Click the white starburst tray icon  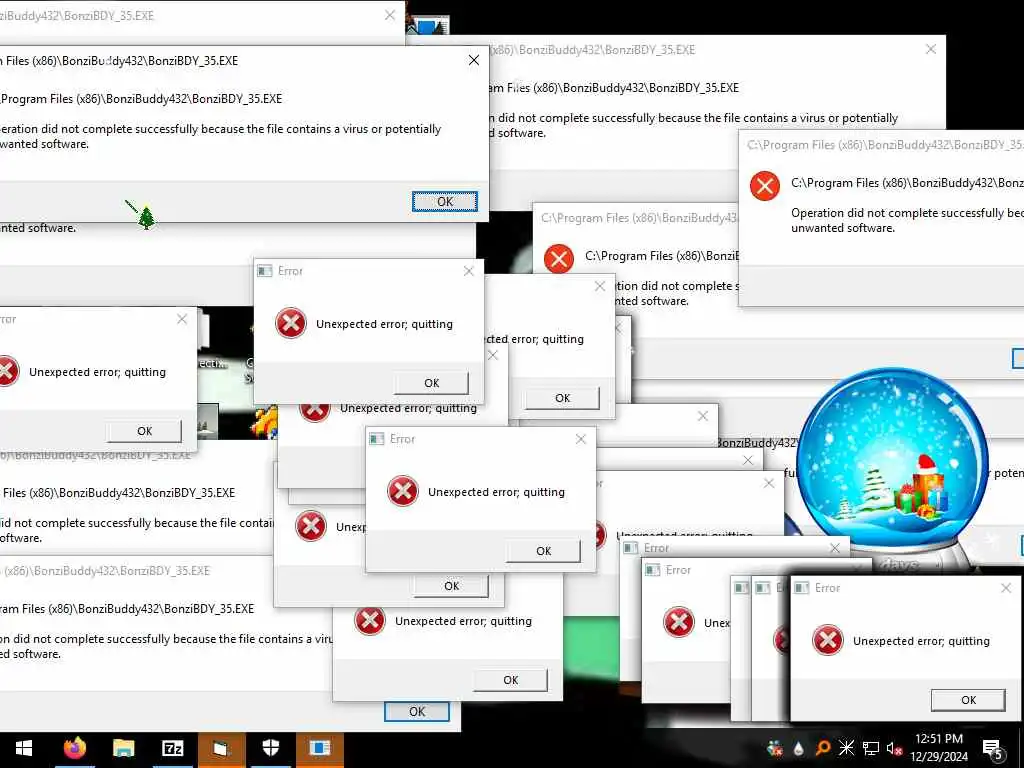pyautogui.click(x=846, y=748)
